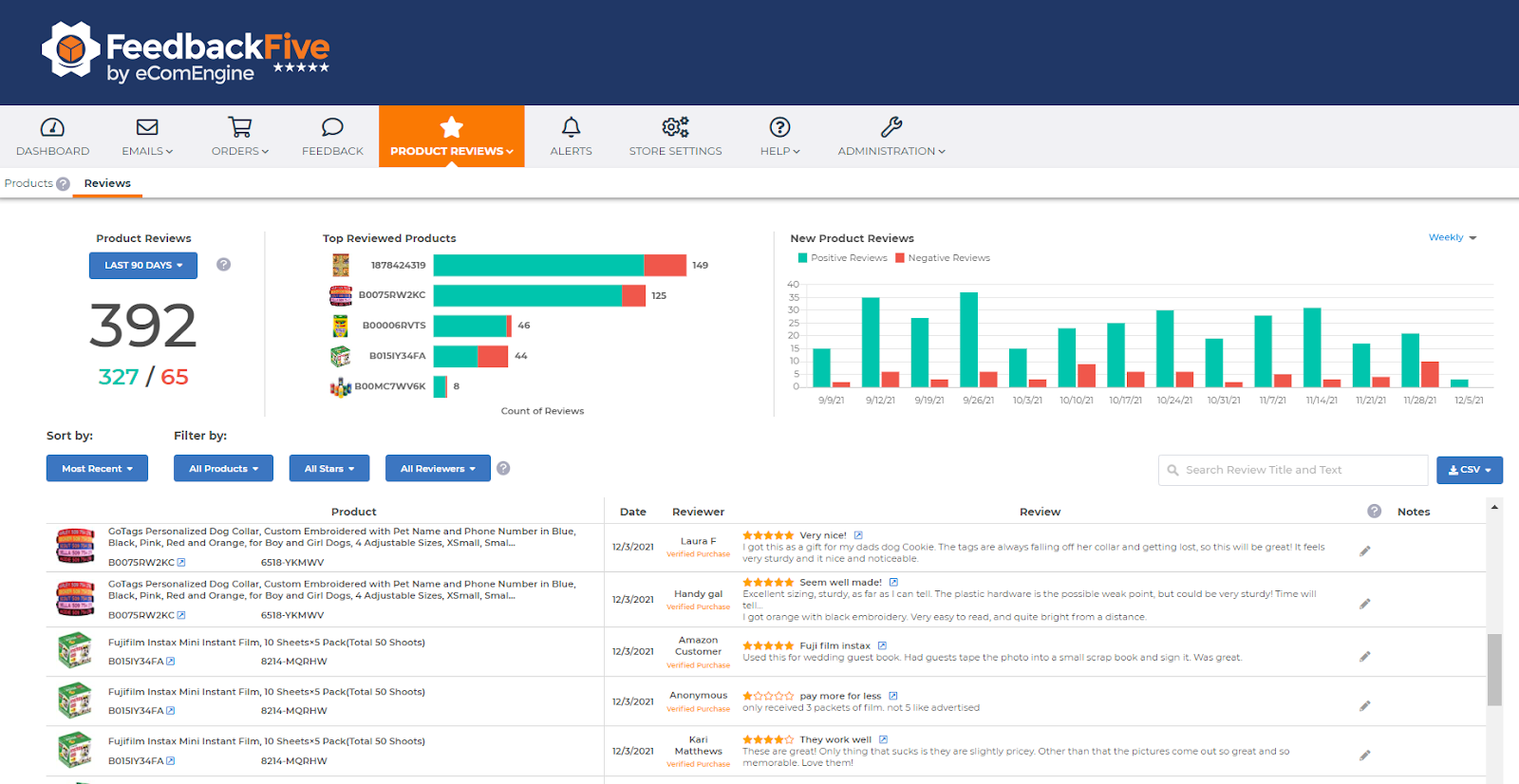Click the Alerts bell icon
The height and width of the screenshot is (784, 1519).
pyautogui.click(x=571, y=127)
